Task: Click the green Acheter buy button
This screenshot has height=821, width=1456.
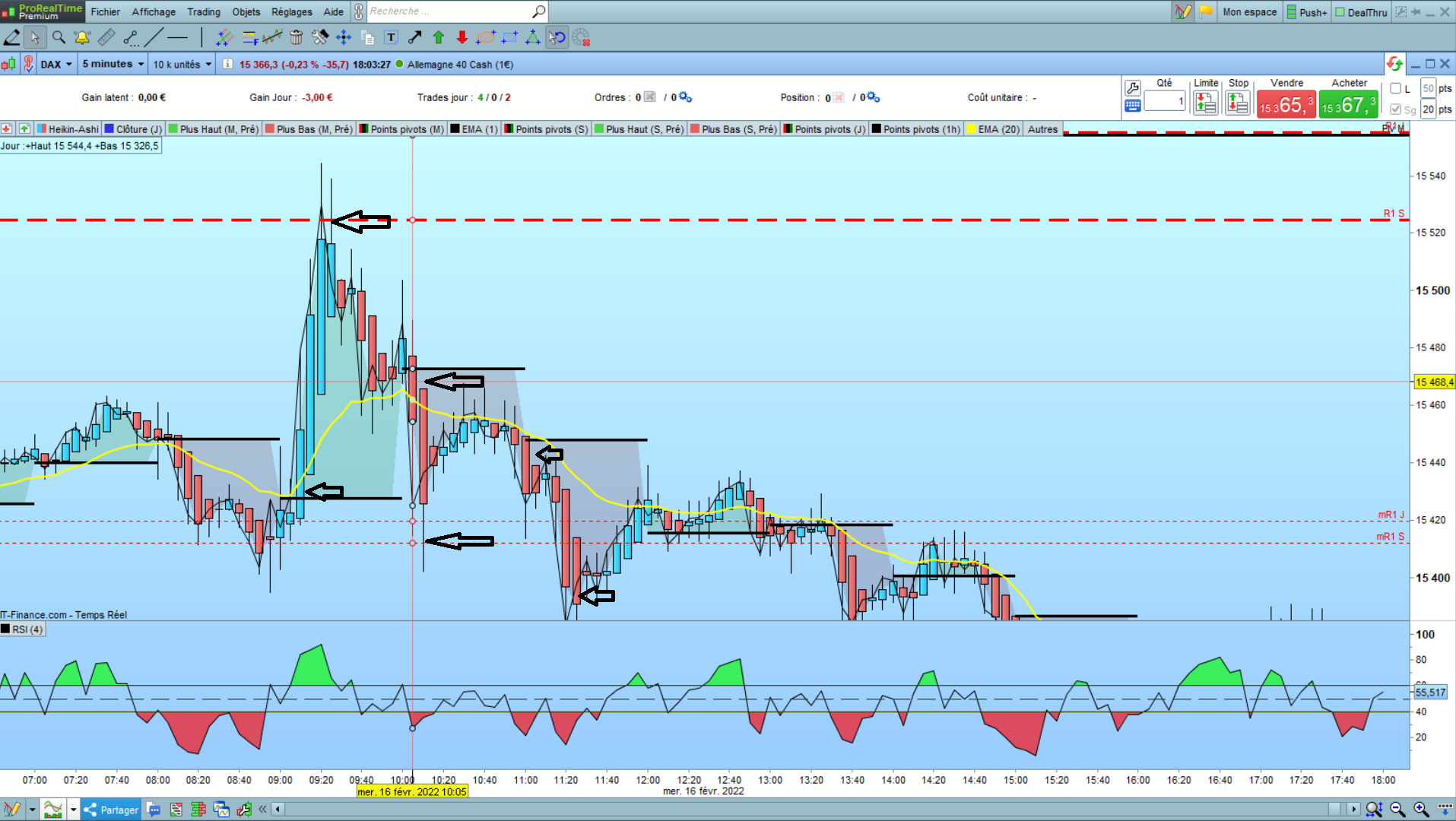Action: tap(1348, 104)
